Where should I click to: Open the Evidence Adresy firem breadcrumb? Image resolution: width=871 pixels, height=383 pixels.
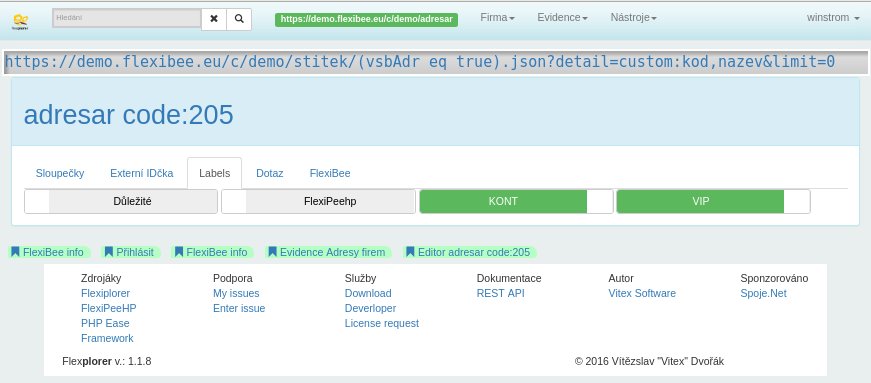click(332, 252)
